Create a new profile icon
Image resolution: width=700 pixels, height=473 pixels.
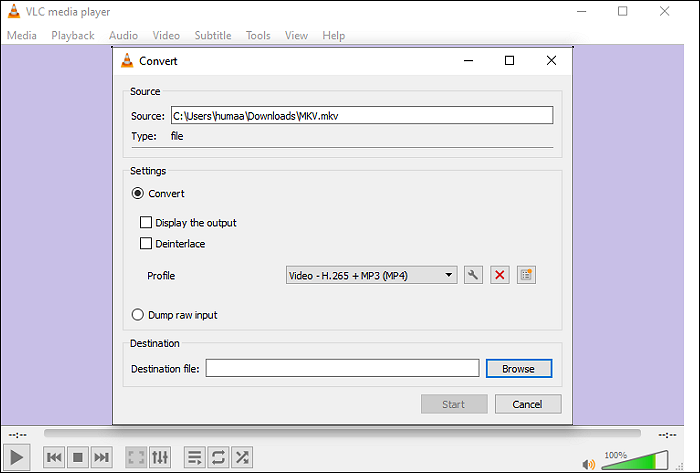coord(527,275)
